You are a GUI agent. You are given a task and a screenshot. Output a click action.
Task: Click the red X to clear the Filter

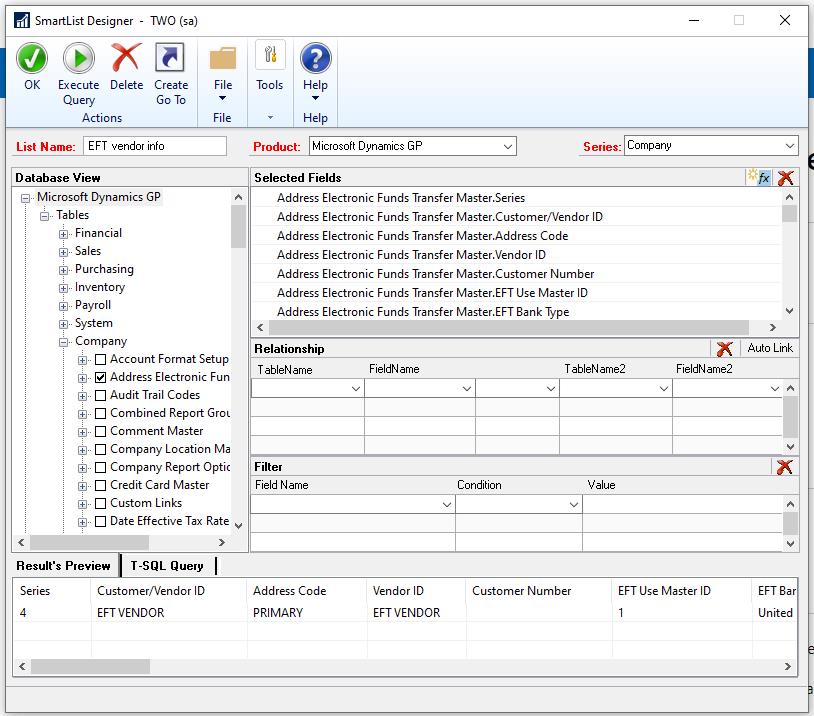point(787,466)
